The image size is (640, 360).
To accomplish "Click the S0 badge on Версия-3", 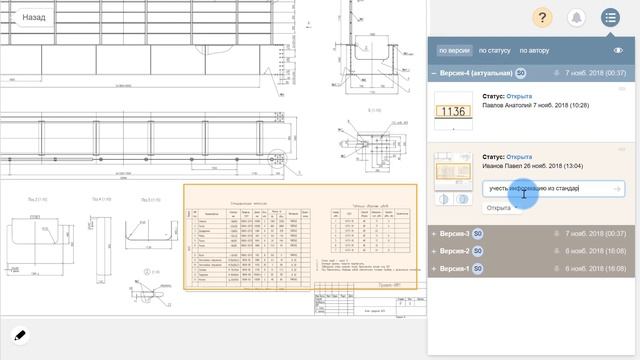I will [478, 233].
